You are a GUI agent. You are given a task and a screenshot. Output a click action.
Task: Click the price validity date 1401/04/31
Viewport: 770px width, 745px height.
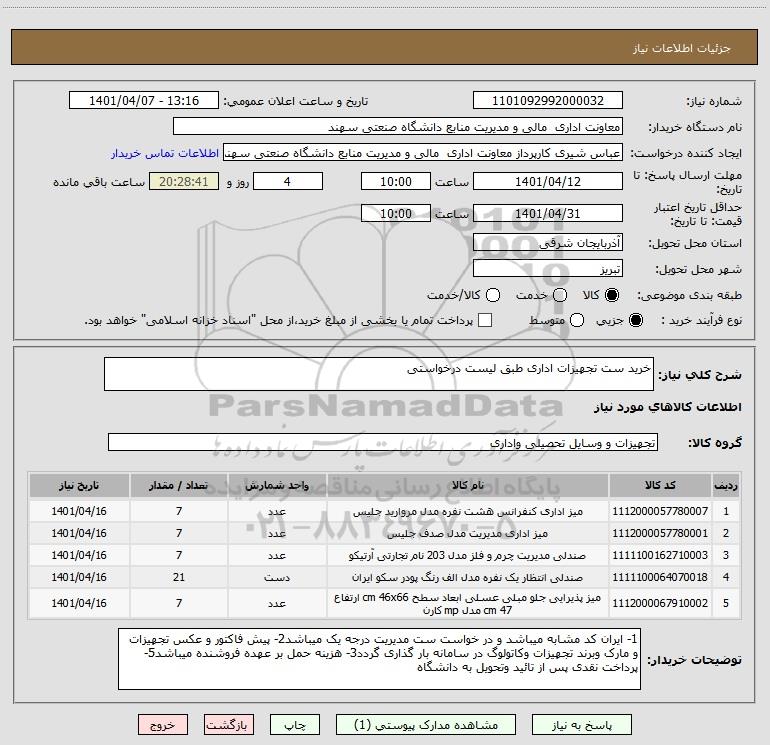pos(548,214)
